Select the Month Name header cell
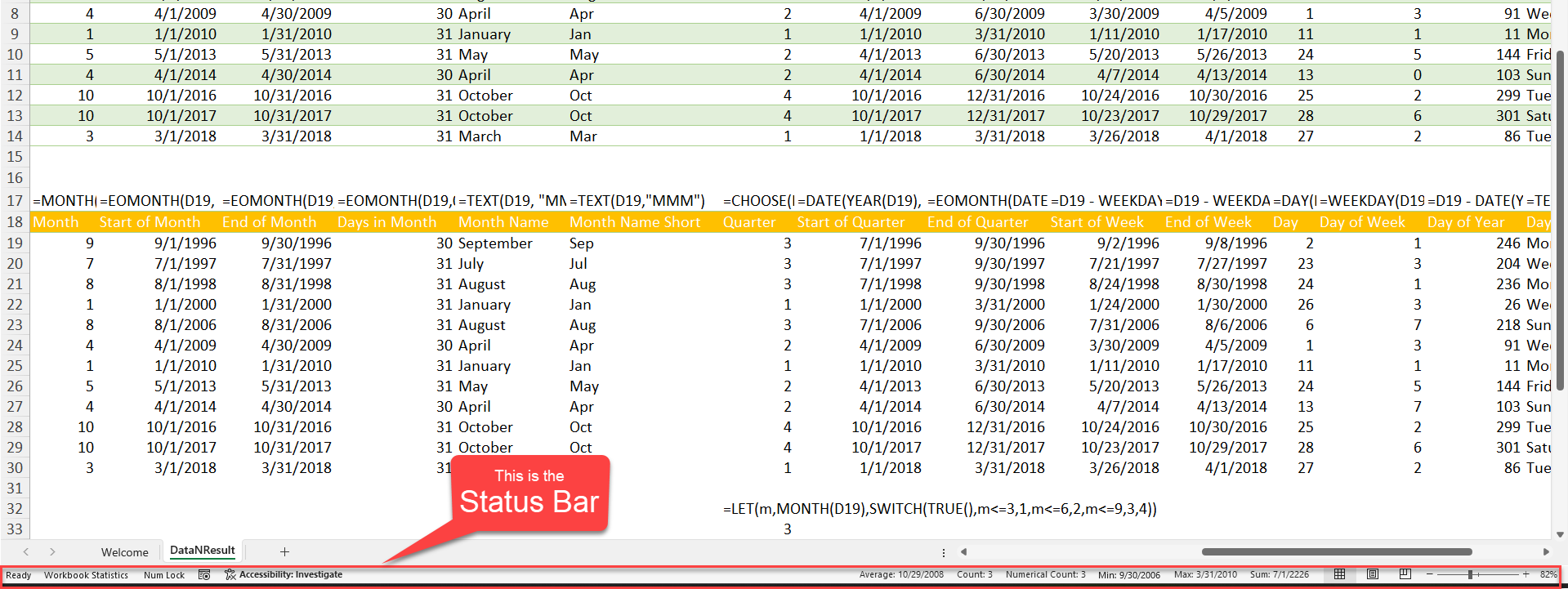 tap(503, 222)
